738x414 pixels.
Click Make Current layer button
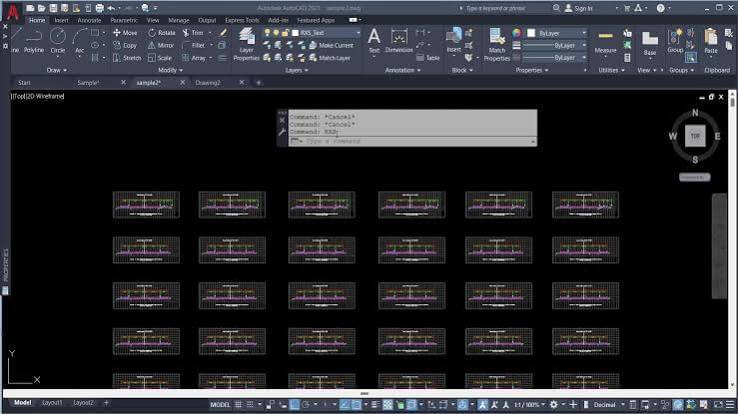point(331,46)
